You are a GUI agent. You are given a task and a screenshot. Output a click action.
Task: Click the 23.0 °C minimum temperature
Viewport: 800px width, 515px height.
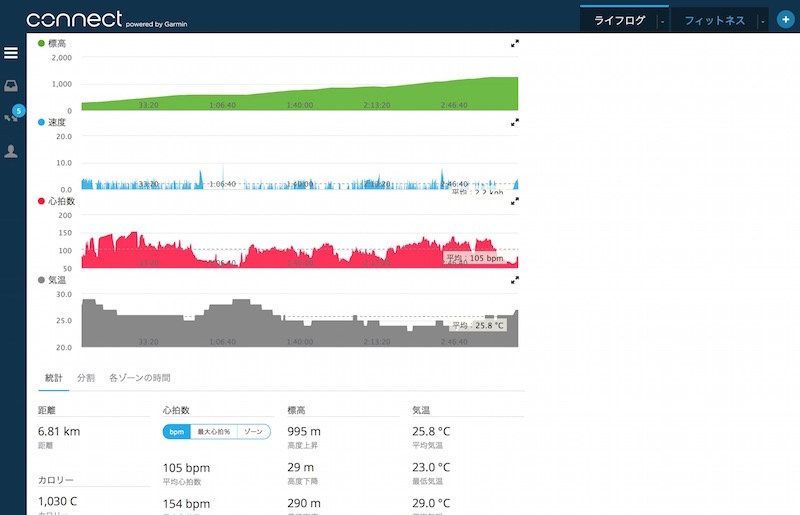pos(431,467)
